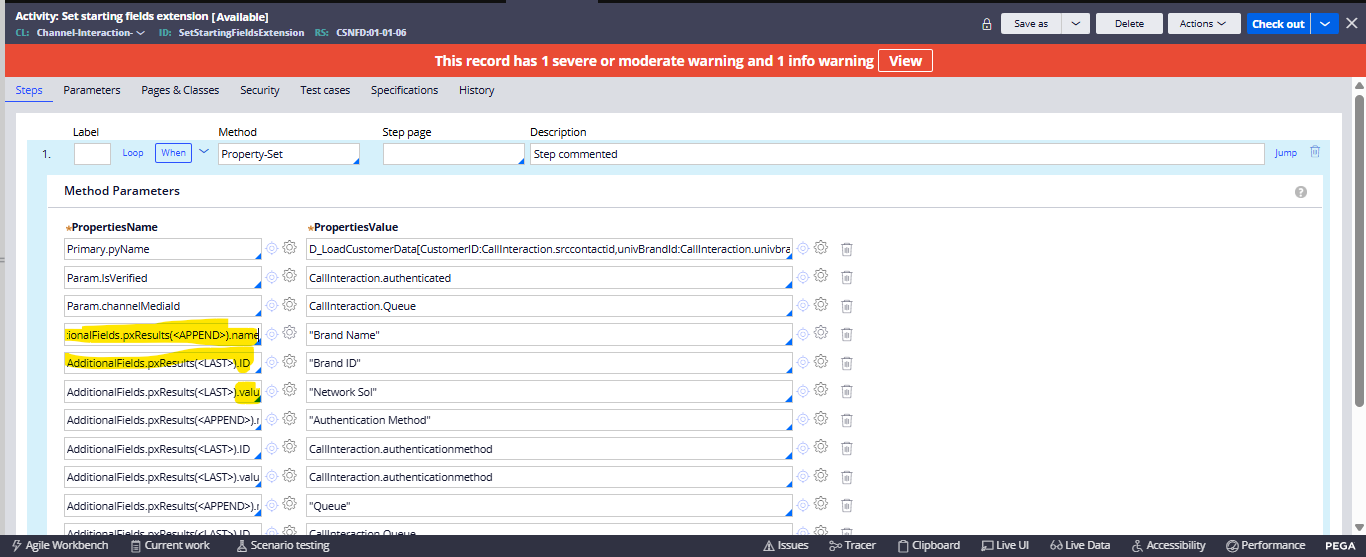This screenshot has width=1366, height=557.
Task: Click target icon for "Brand ID" value
Action: tap(803, 362)
